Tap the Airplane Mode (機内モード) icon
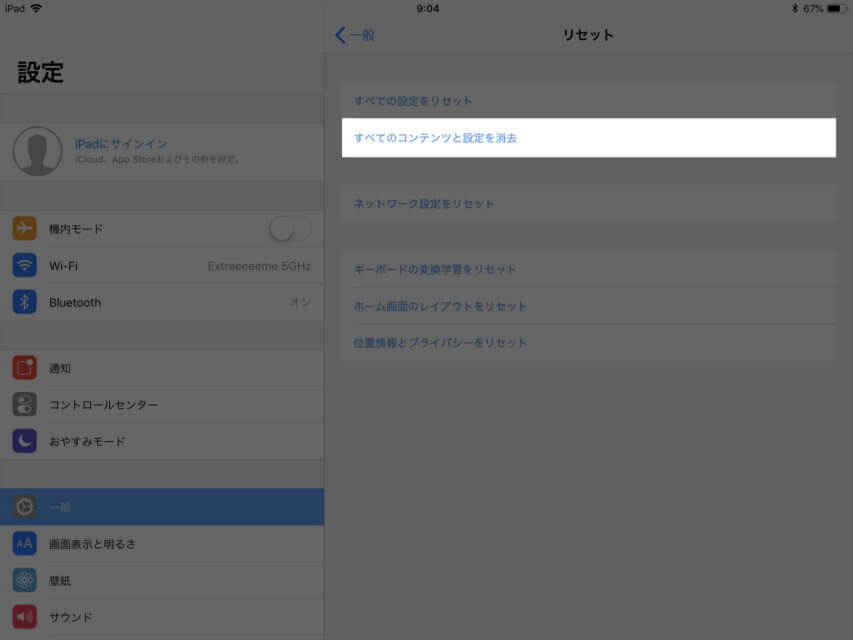The height and width of the screenshot is (640, 853). point(24,229)
